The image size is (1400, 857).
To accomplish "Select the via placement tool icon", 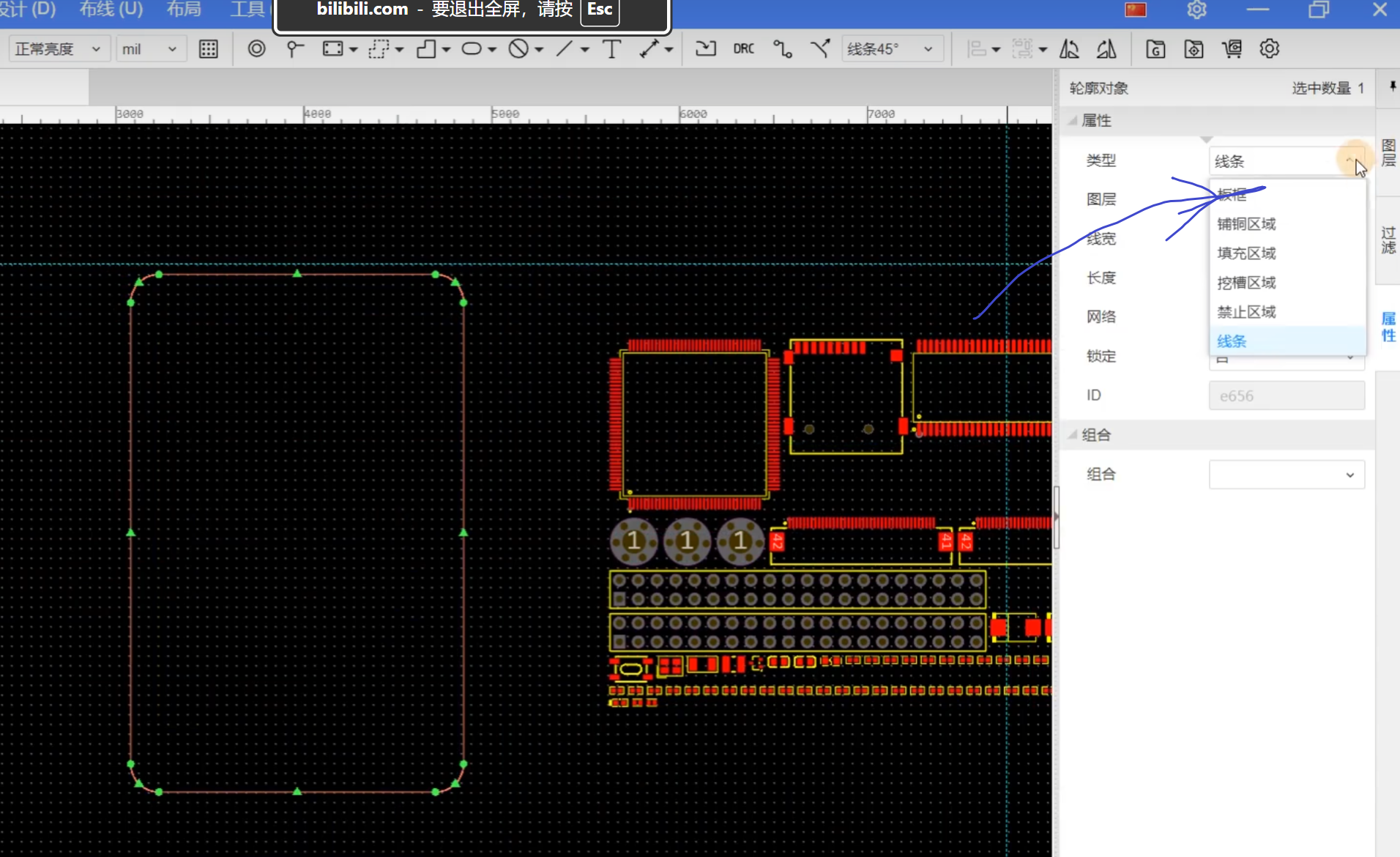I will click(x=256, y=49).
